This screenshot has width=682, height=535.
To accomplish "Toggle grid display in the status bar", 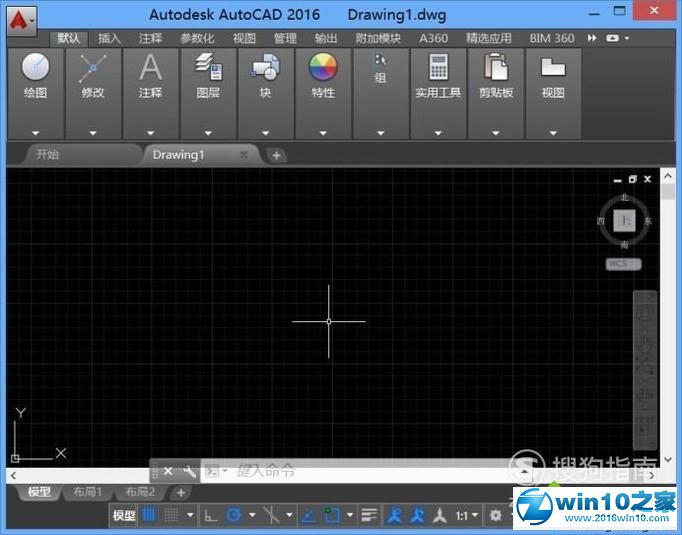I will [149, 515].
